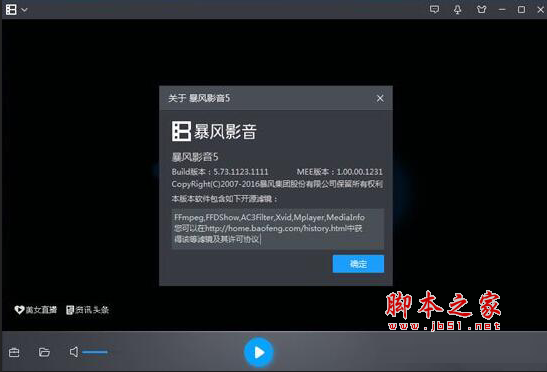Viewport: 547px width, 372px height.
Task: Click the 暴风影音 logo in About dialog
Action: (x=214, y=131)
